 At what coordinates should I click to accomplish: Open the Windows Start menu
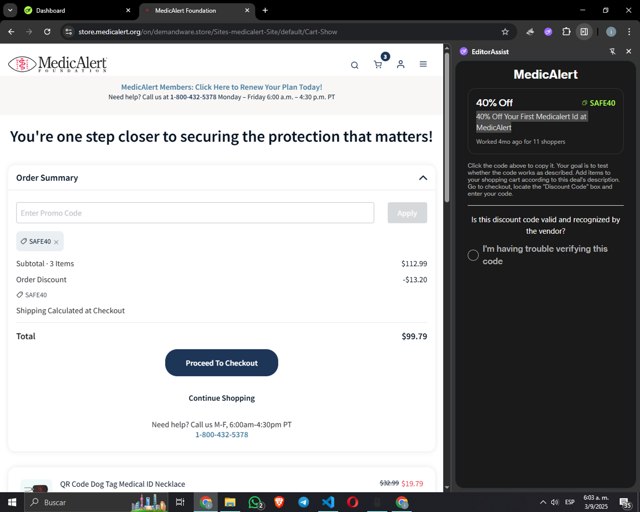coord(12,502)
